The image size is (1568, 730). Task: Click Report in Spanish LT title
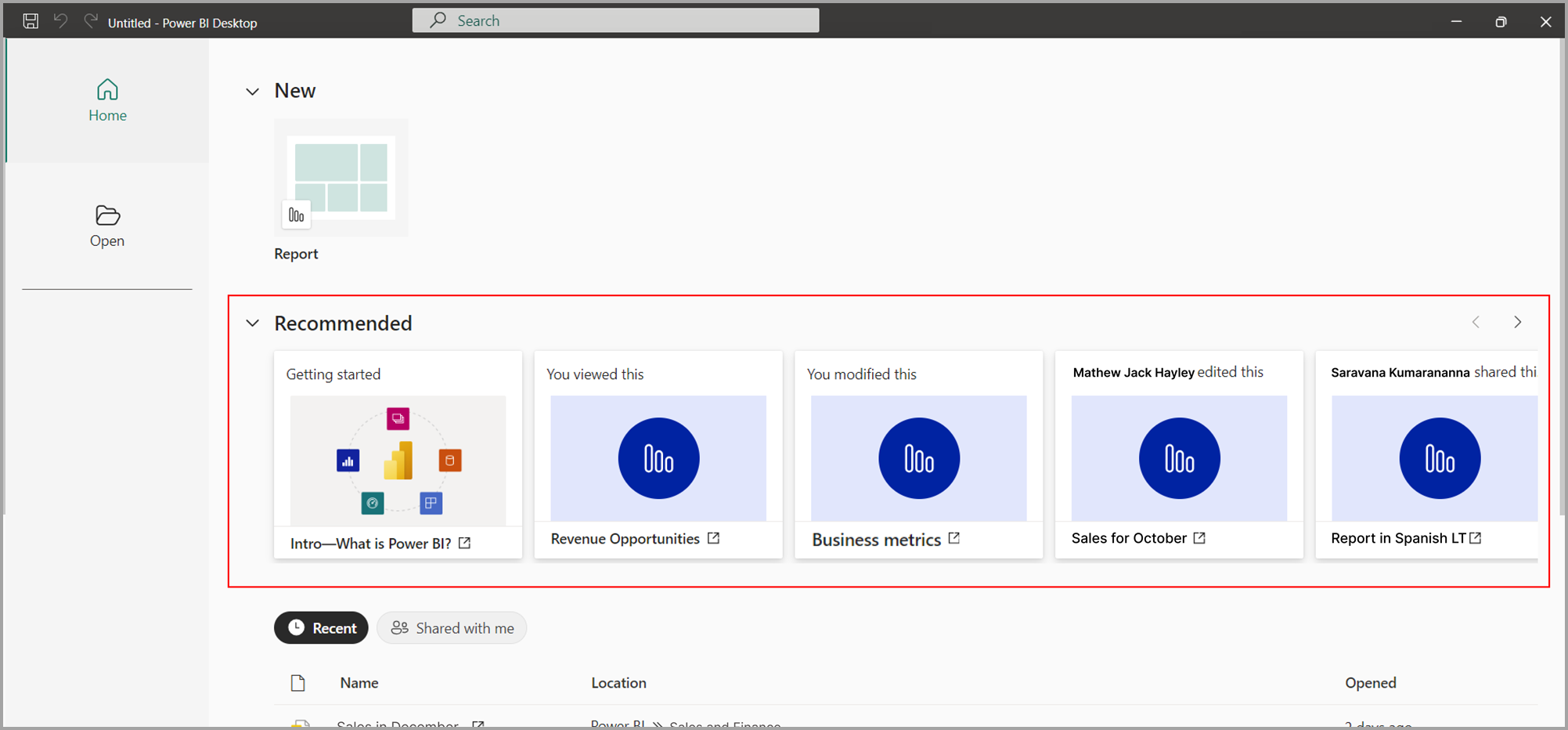(x=1398, y=538)
